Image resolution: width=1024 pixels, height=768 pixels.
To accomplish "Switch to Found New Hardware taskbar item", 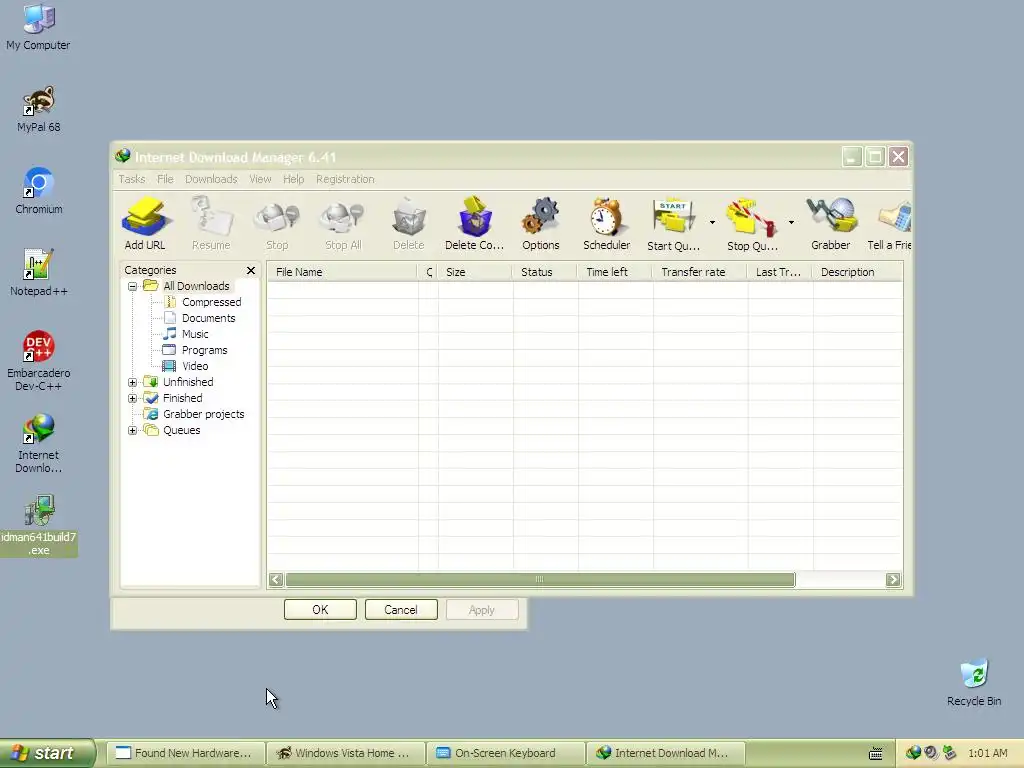I will pyautogui.click(x=186, y=753).
